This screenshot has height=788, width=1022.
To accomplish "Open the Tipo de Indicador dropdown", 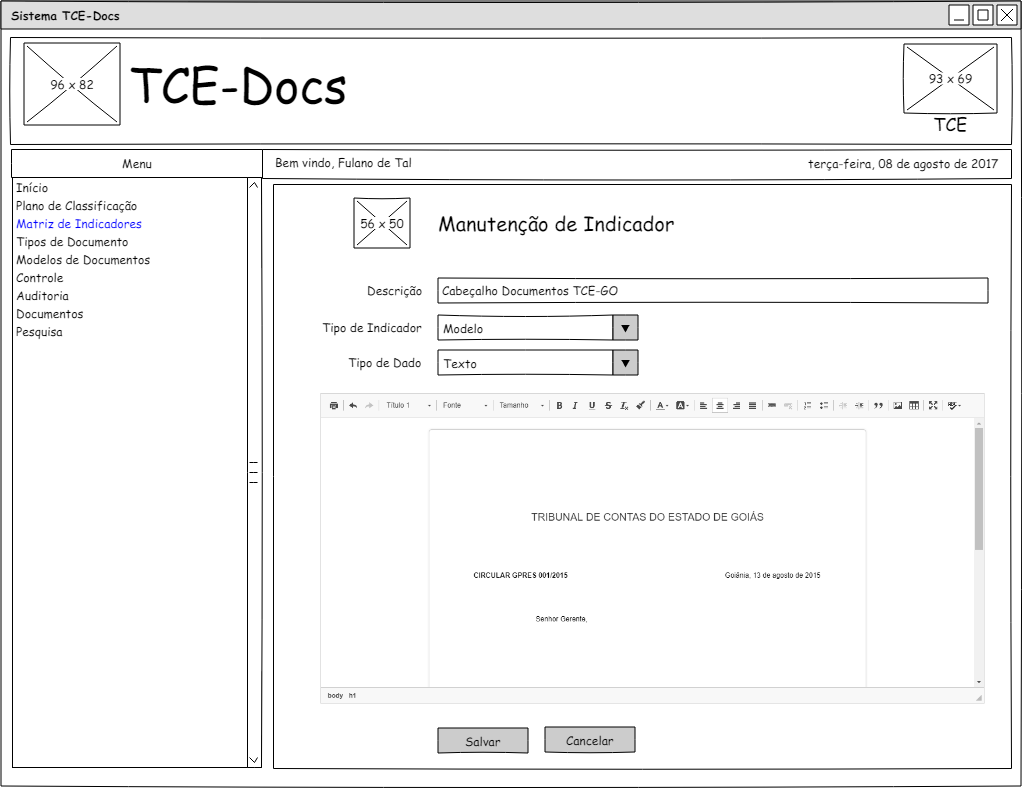I will pyautogui.click(x=624, y=328).
